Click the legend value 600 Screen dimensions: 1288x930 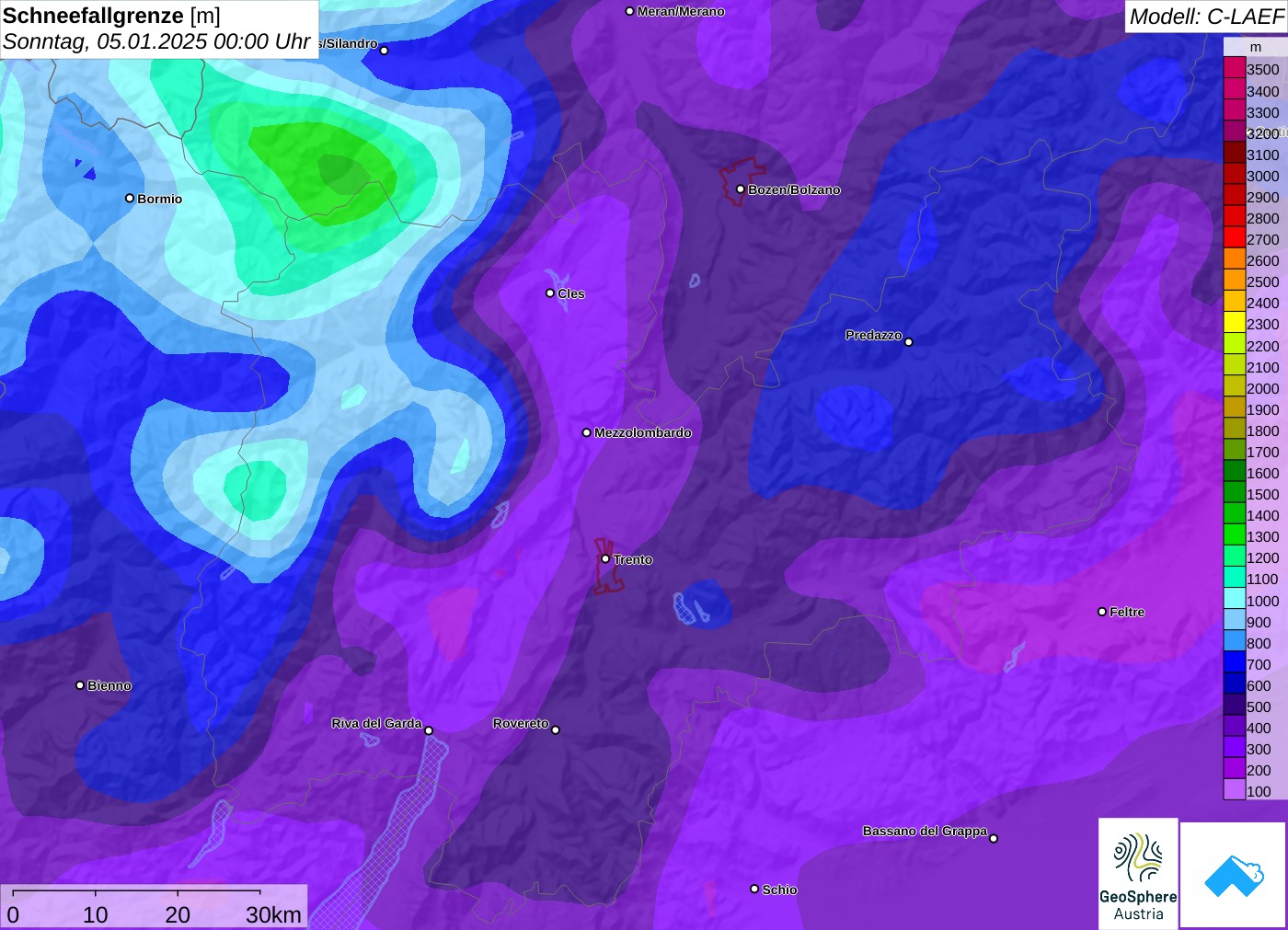[x=1259, y=685]
